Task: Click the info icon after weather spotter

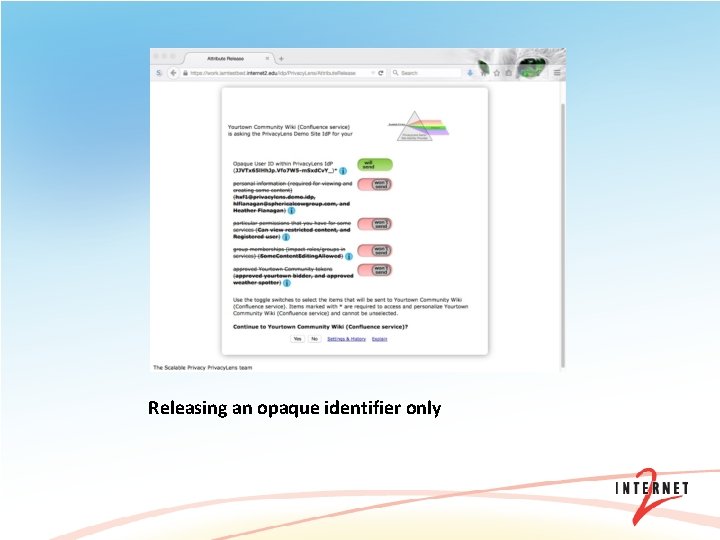Action: [x=287, y=283]
